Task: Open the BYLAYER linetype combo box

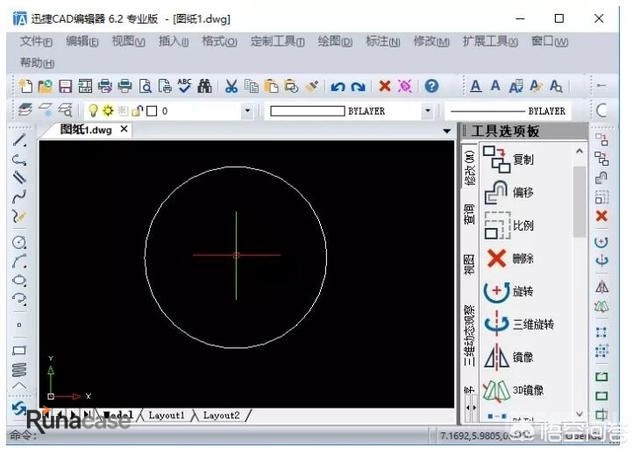Action: (508, 111)
